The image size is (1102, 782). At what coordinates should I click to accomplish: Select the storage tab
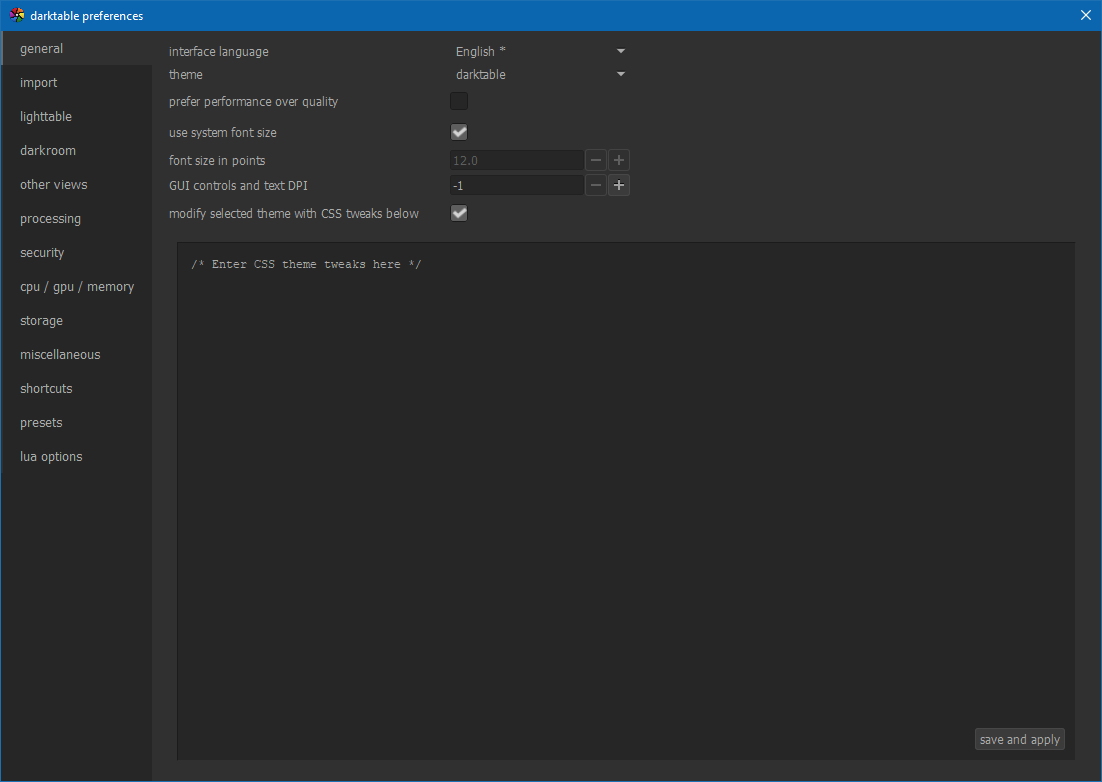click(x=76, y=320)
